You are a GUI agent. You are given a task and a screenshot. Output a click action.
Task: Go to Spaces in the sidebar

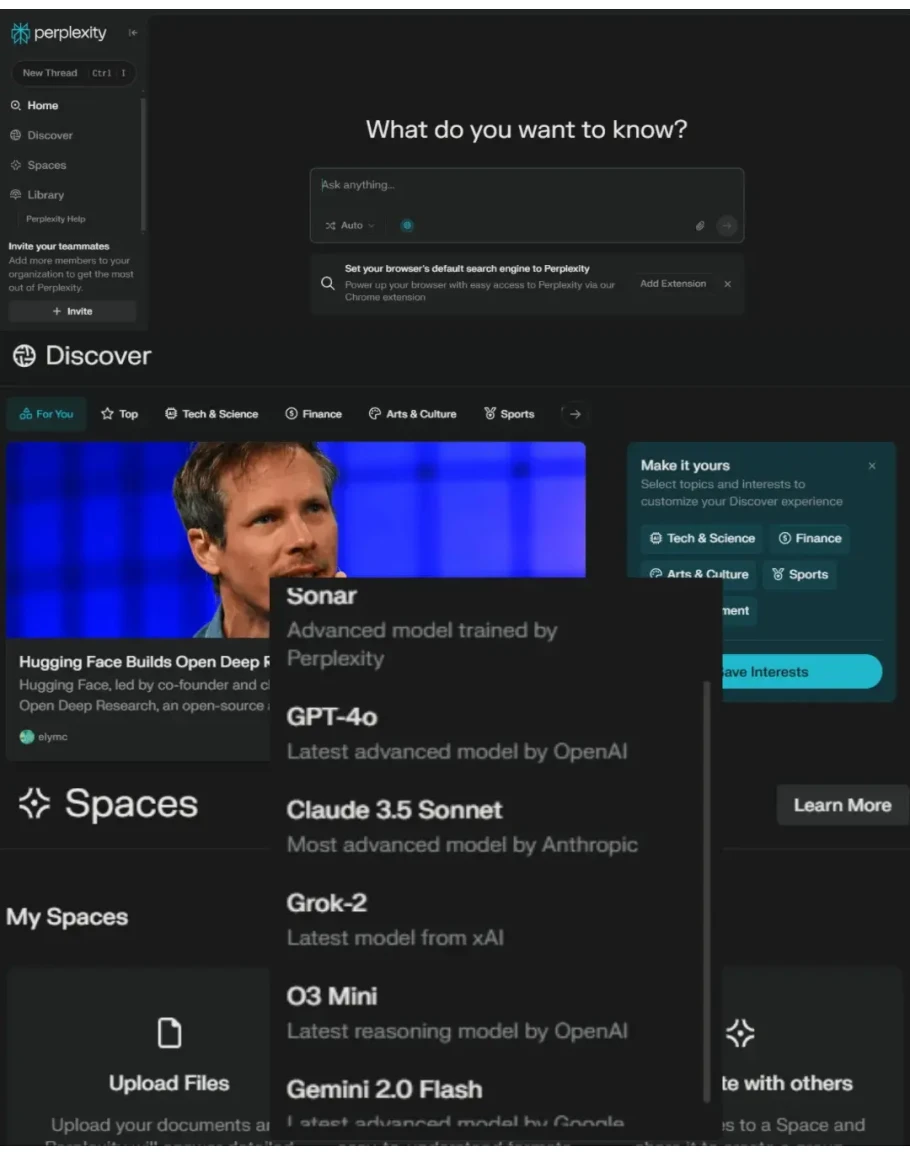coord(46,165)
